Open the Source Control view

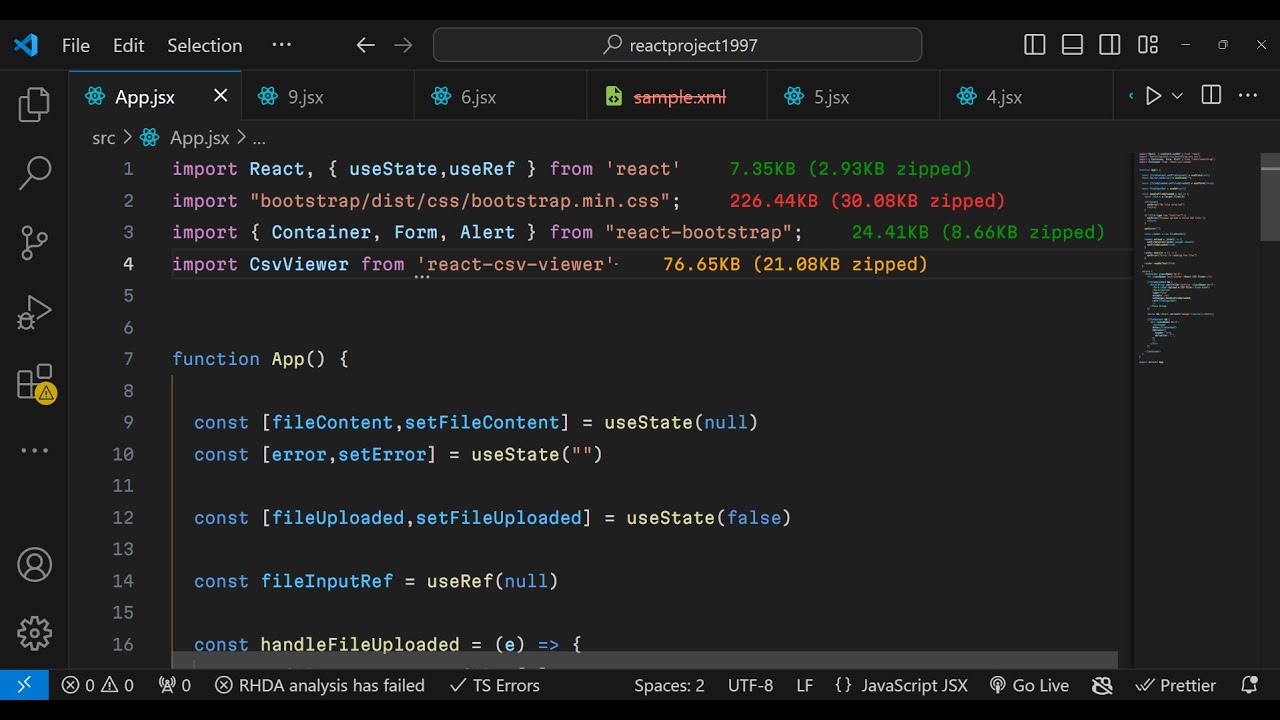(x=34, y=242)
